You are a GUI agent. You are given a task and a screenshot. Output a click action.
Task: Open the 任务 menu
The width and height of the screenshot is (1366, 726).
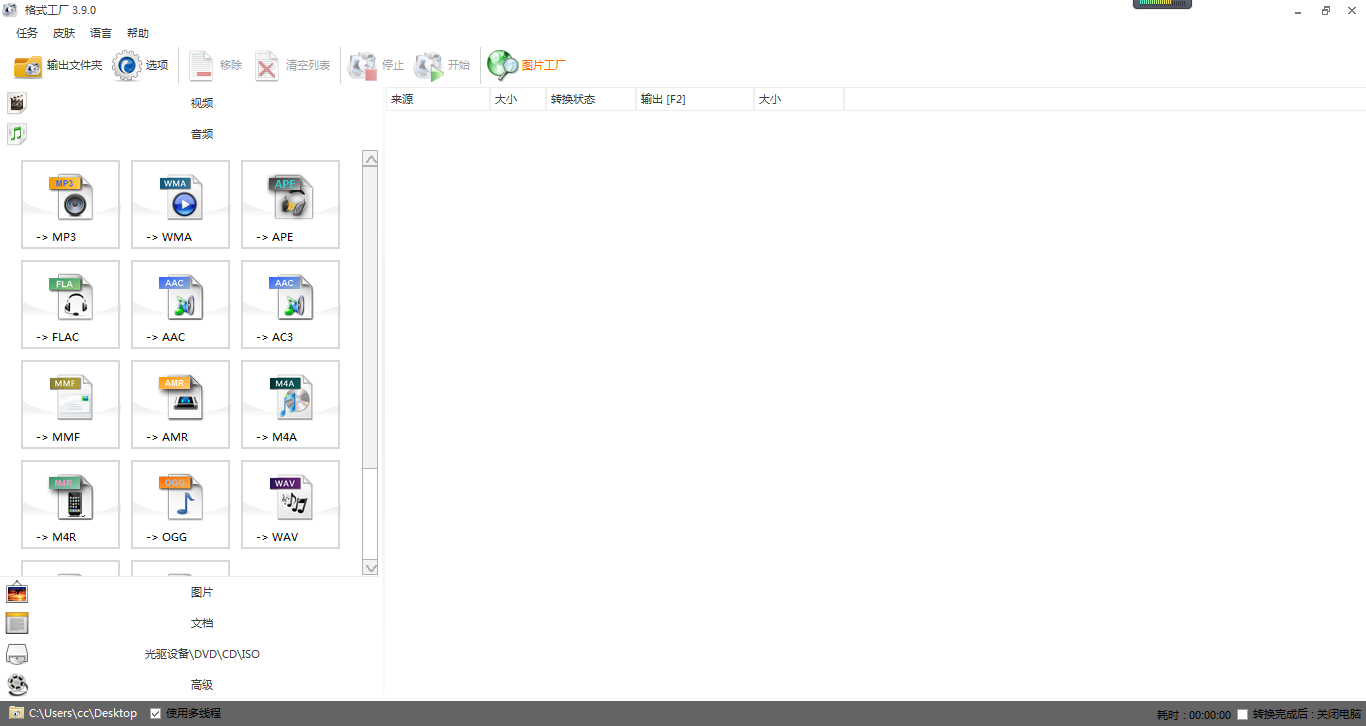[x=27, y=33]
